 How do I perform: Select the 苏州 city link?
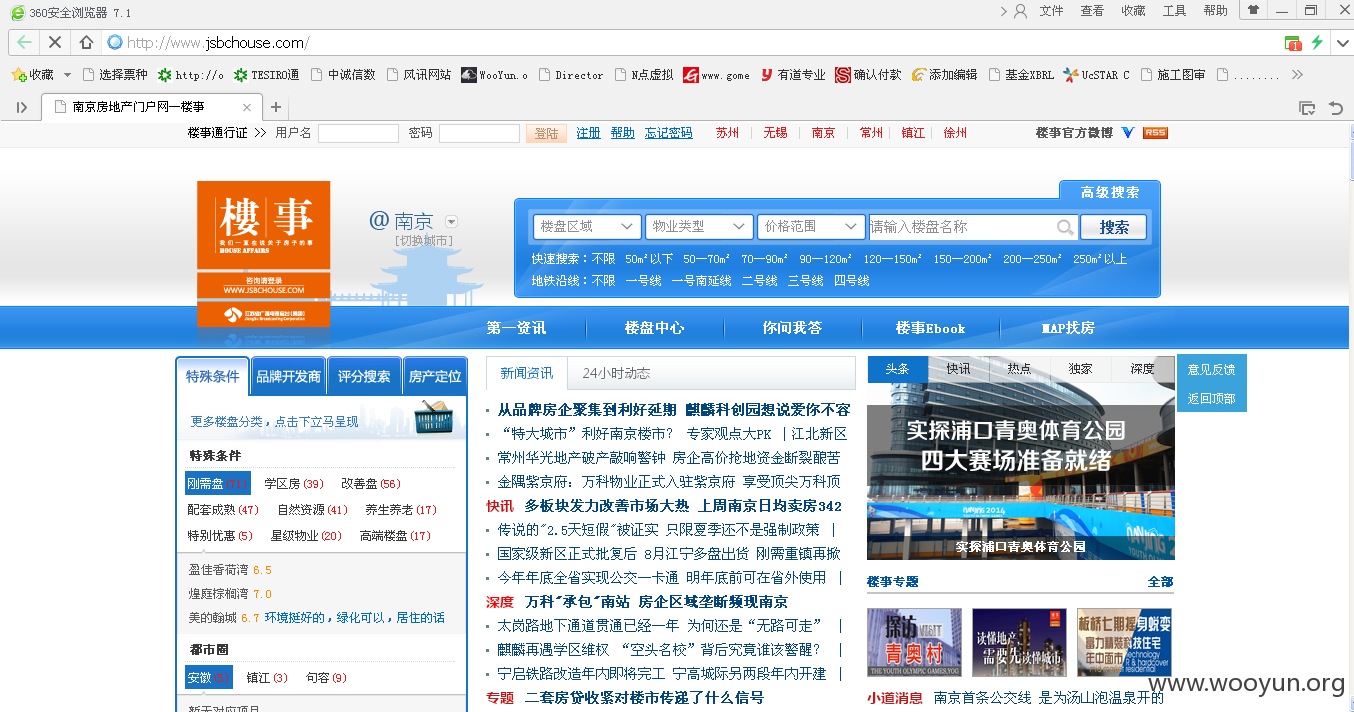[727, 133]
